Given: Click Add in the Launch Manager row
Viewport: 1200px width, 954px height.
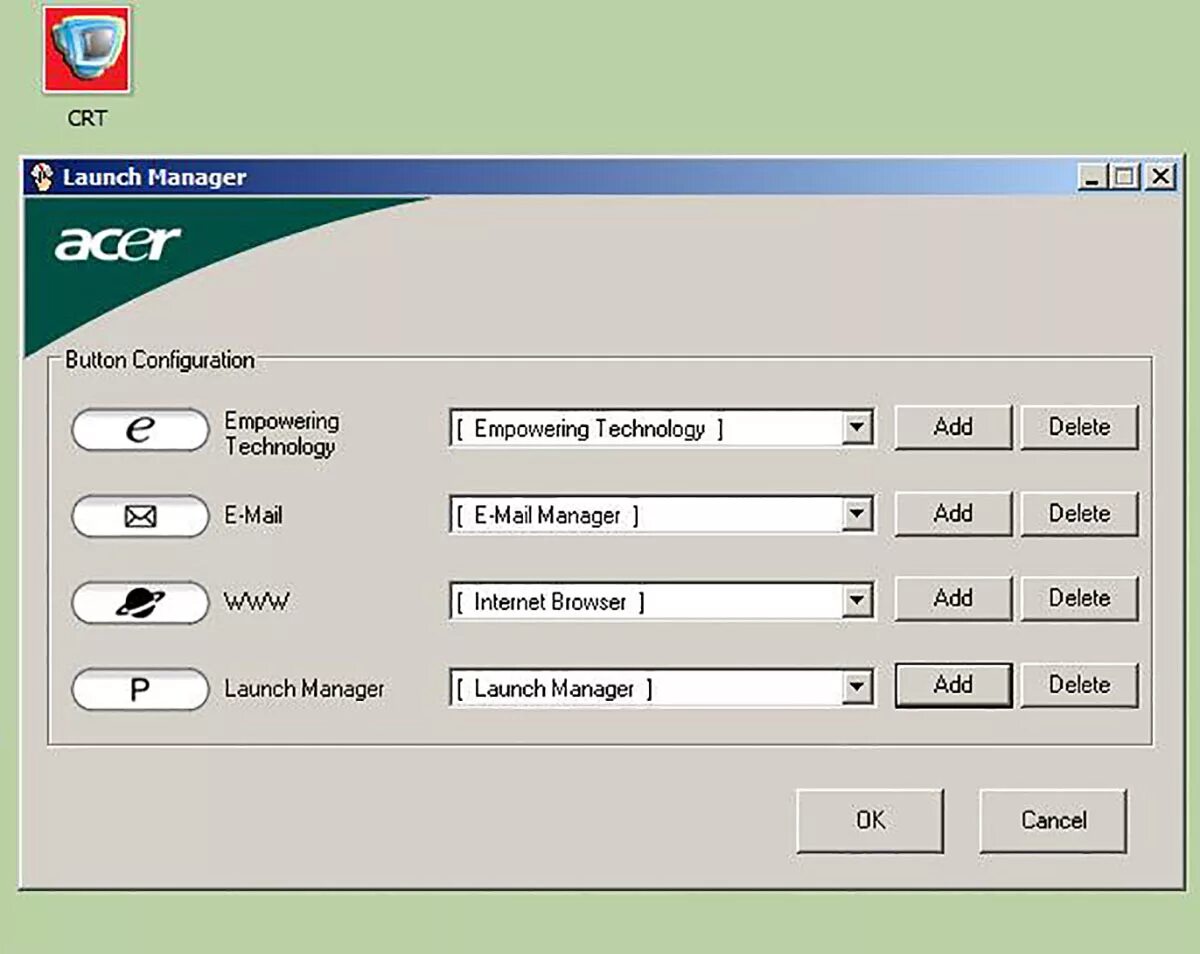Looking at the screenshot, I should 953,685.
